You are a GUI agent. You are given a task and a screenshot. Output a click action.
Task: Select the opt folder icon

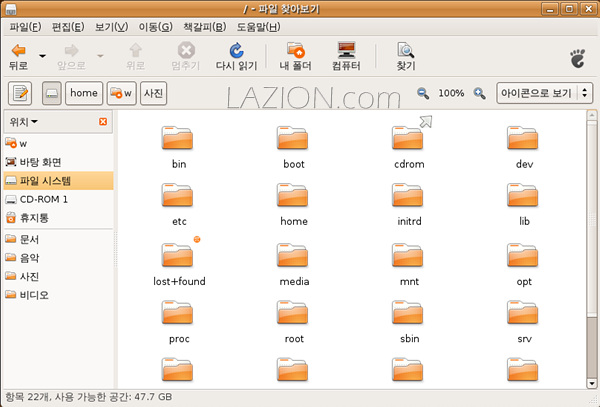pos(523,255)
